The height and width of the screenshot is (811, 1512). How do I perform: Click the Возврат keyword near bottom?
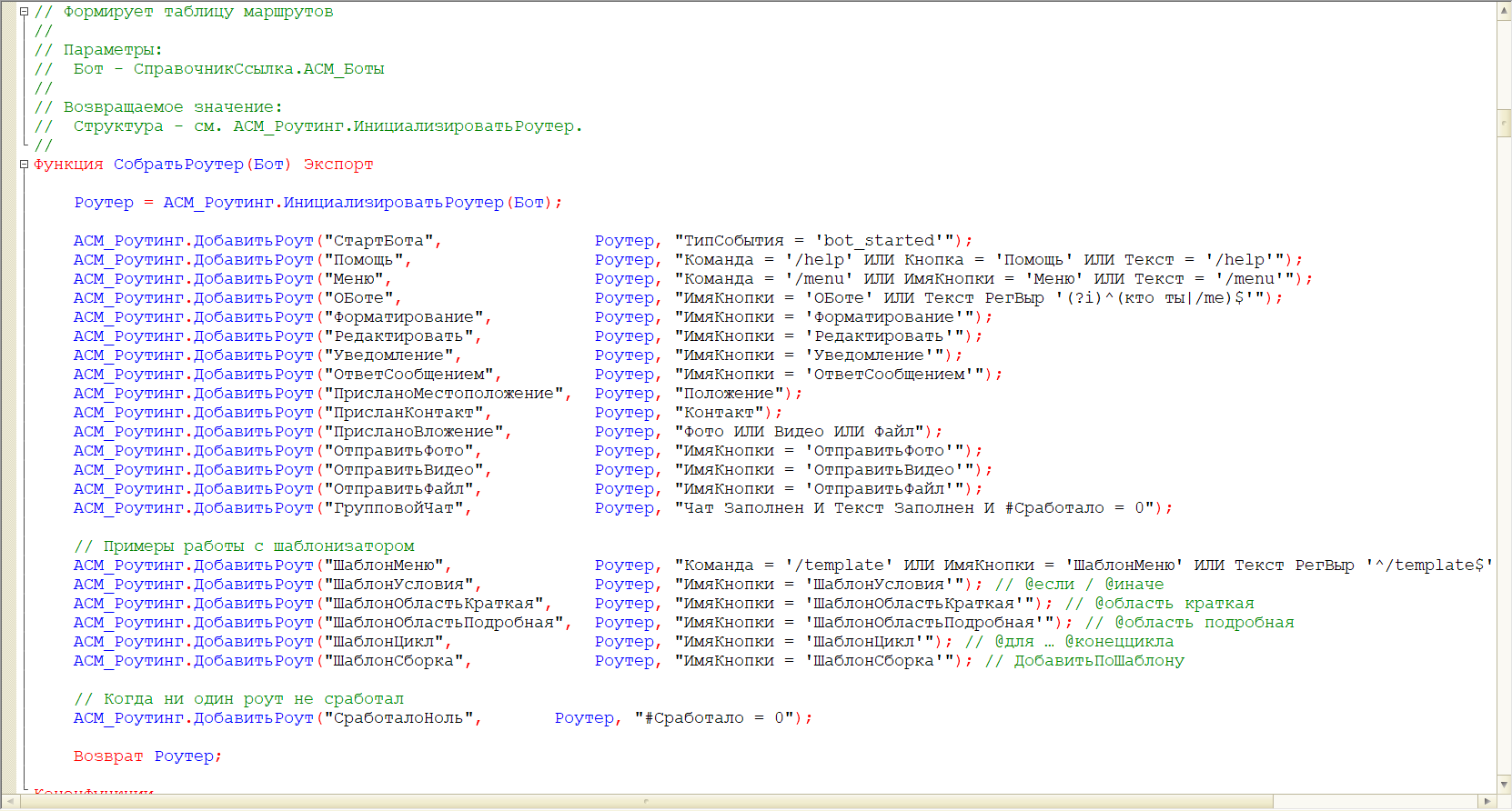click(x=108, y=756)
